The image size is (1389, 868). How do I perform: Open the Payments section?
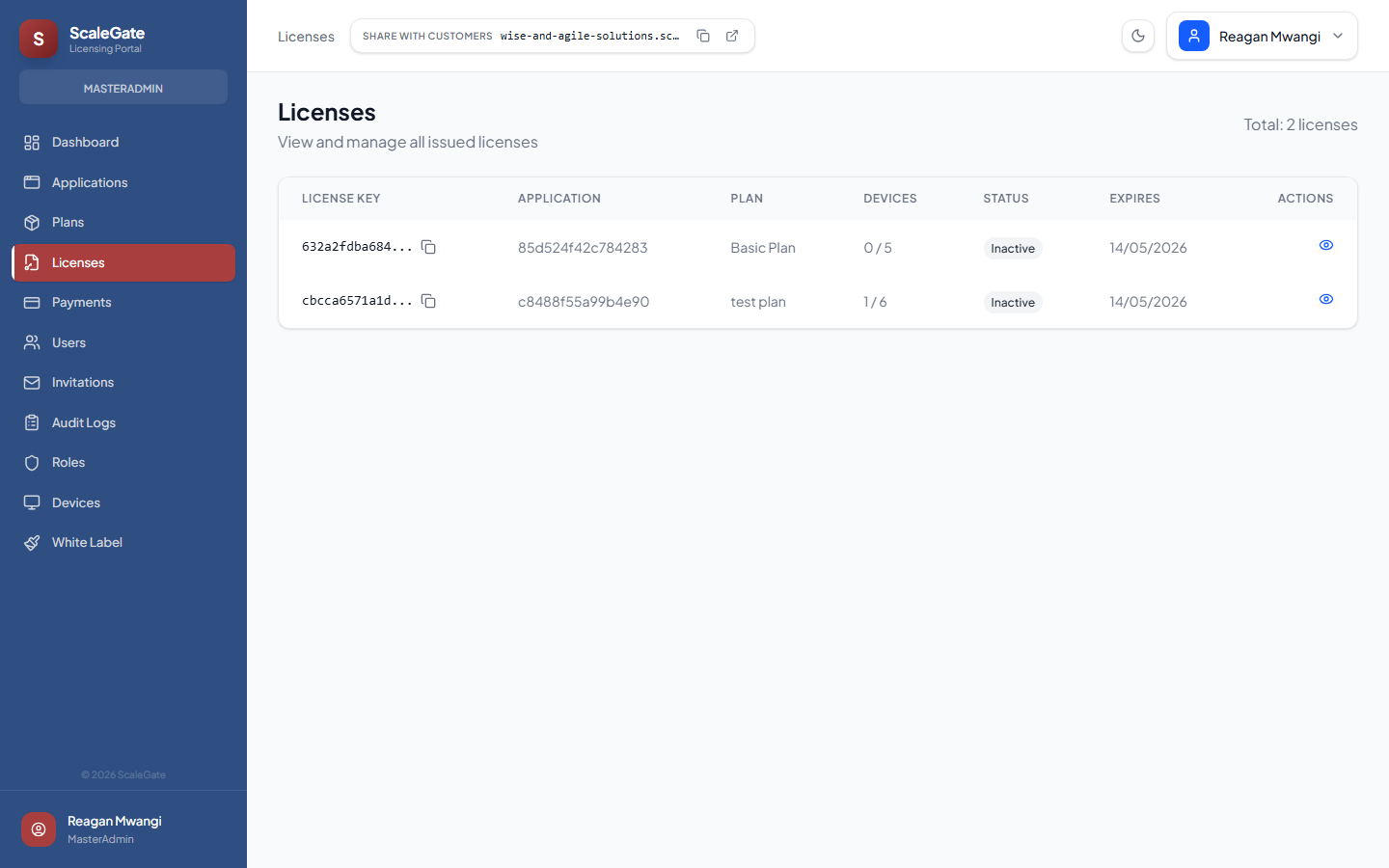tap(81, 302)
